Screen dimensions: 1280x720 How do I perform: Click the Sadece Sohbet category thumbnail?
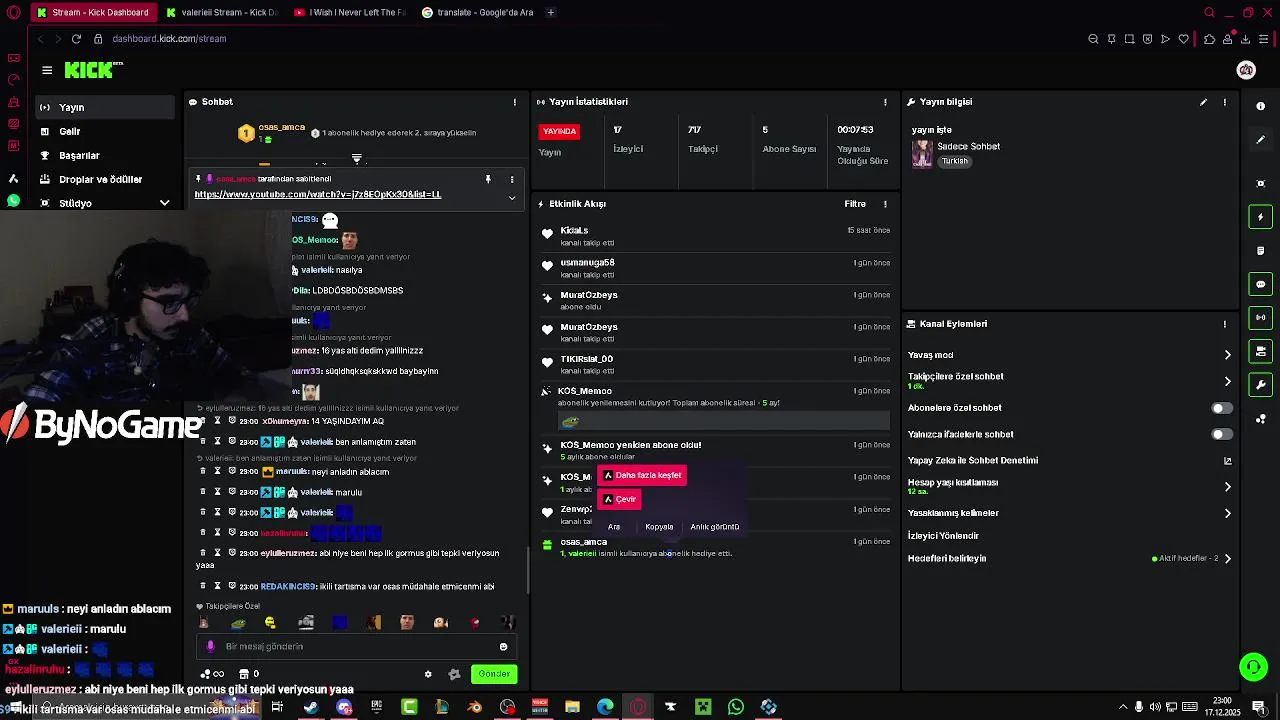(x=922, y=154)
